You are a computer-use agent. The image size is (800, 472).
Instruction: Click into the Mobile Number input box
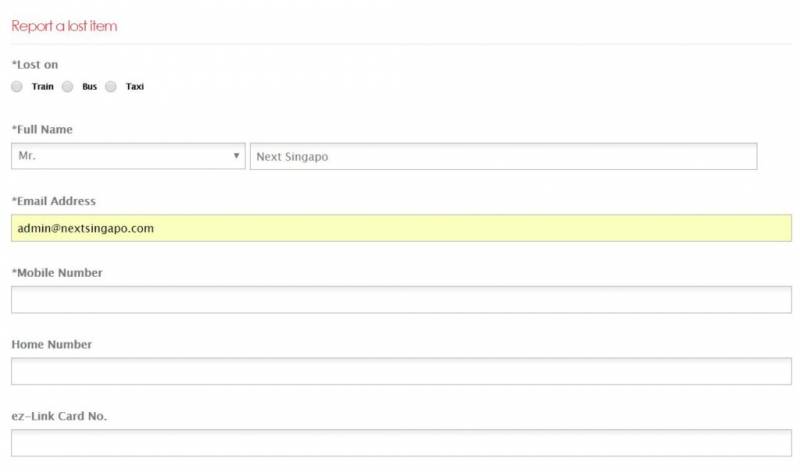coord(401,300)
